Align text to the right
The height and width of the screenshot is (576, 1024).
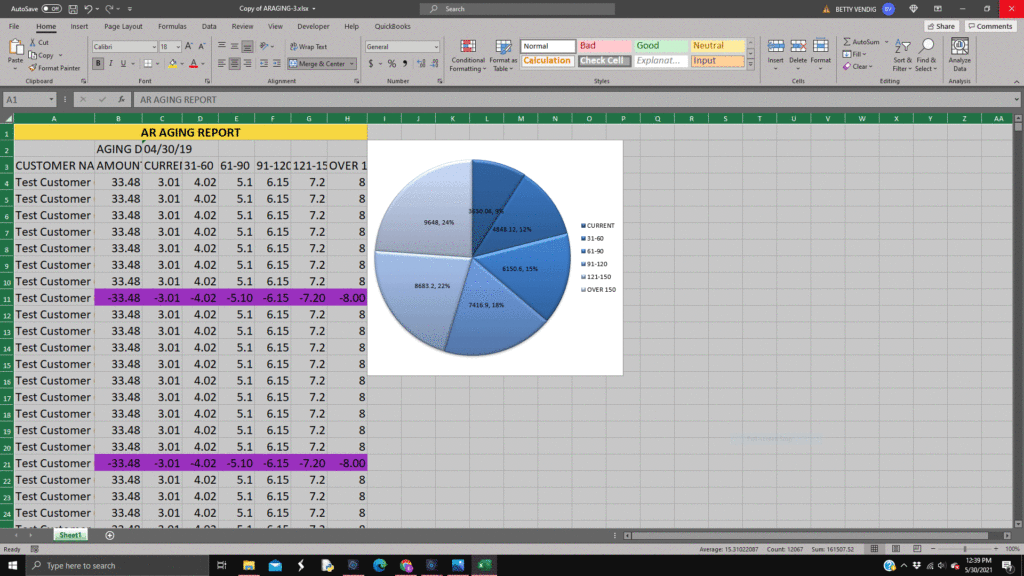pyautogui.click(x=247, y=63)
